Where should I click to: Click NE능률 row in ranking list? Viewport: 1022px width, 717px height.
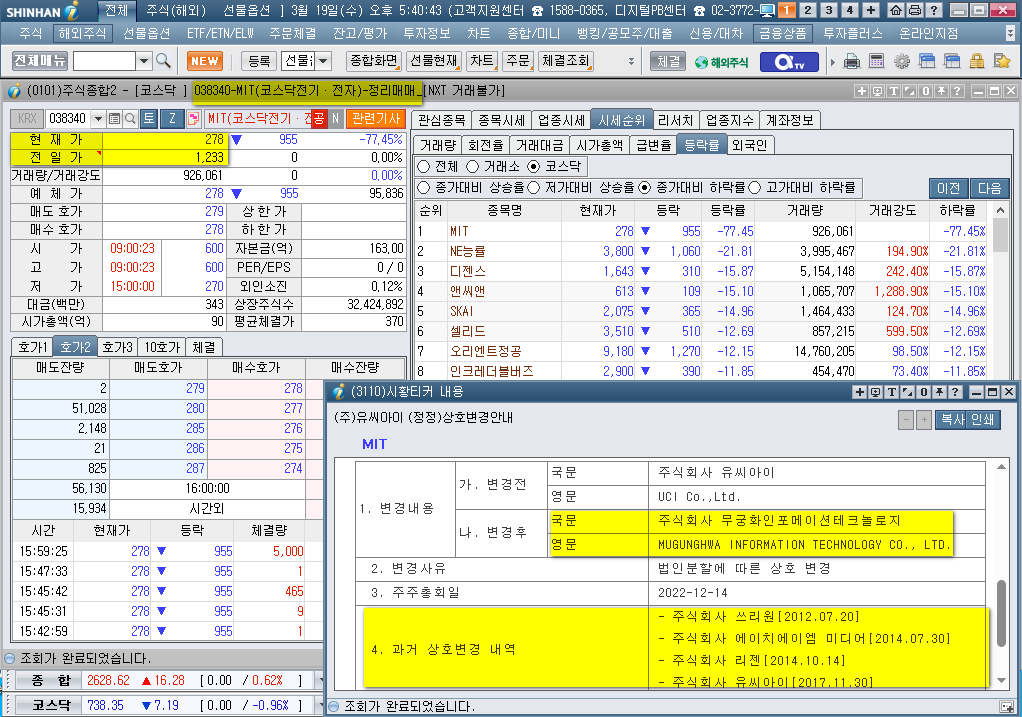pos(703,251)
